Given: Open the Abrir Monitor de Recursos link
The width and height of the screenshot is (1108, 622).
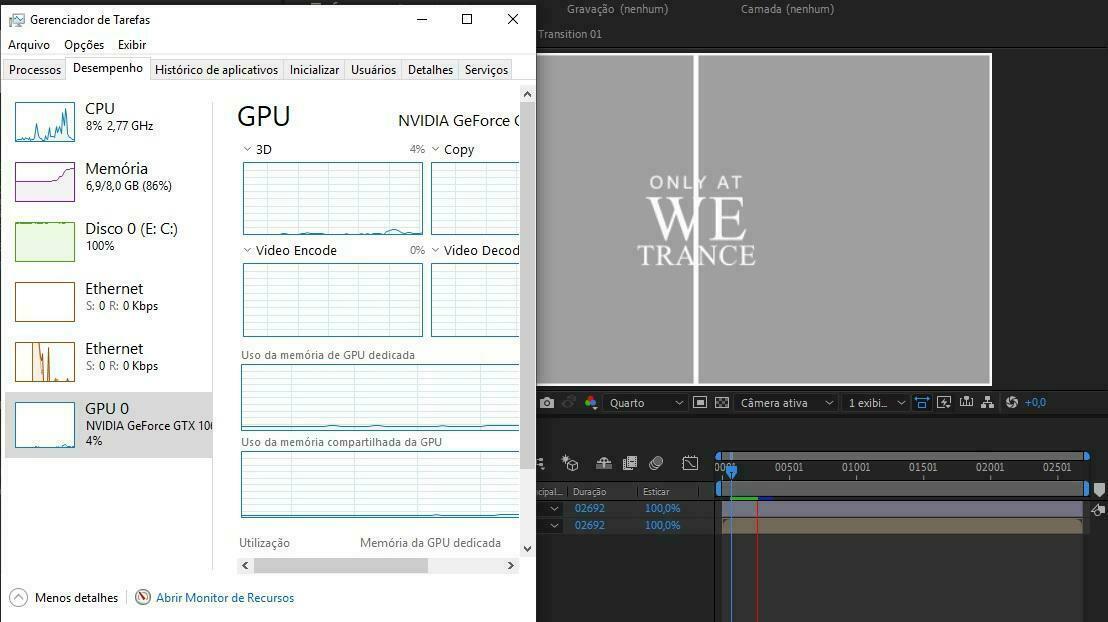Looking at the screenshot, I should (225, 598).
